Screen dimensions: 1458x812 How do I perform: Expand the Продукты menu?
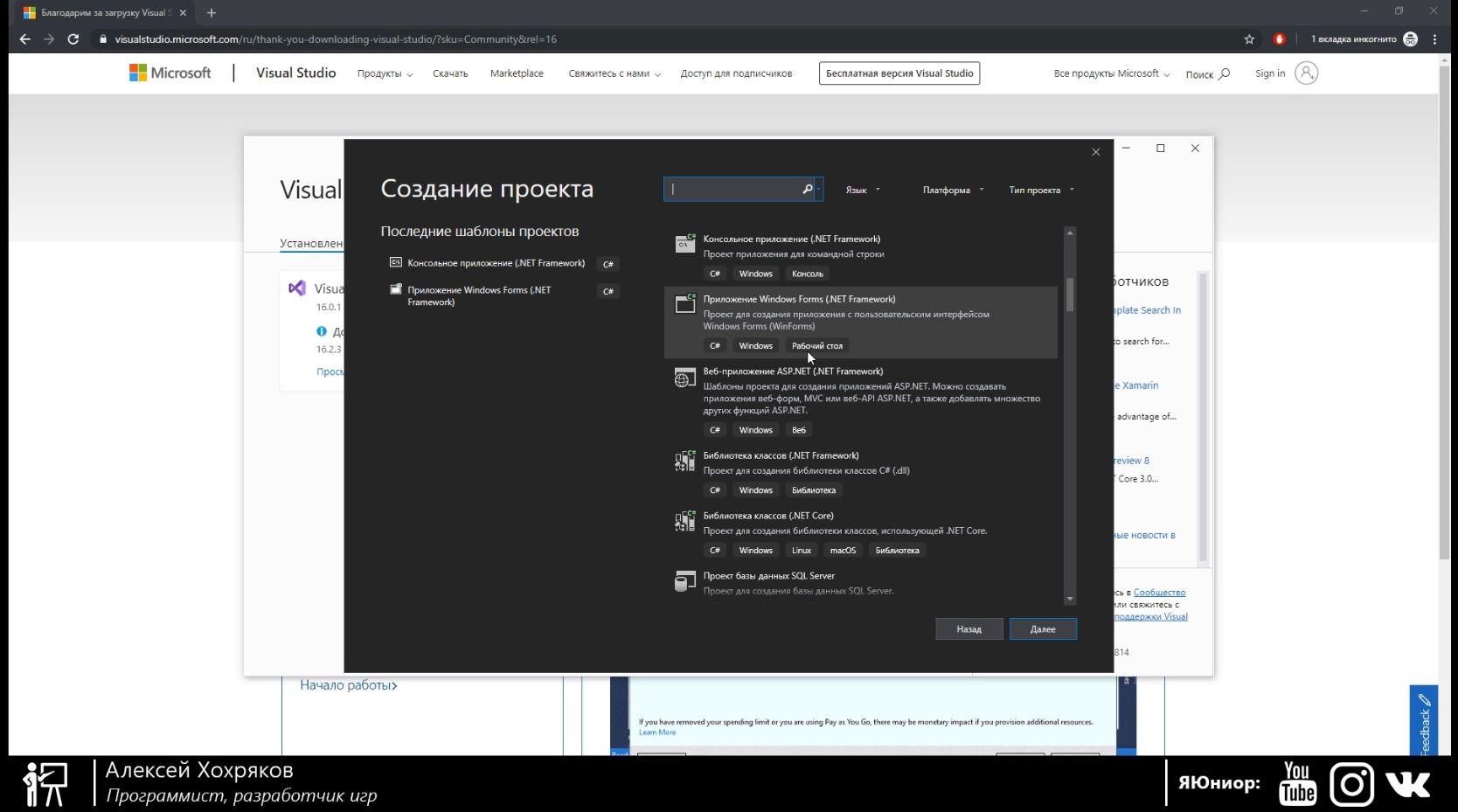[385, 73]
